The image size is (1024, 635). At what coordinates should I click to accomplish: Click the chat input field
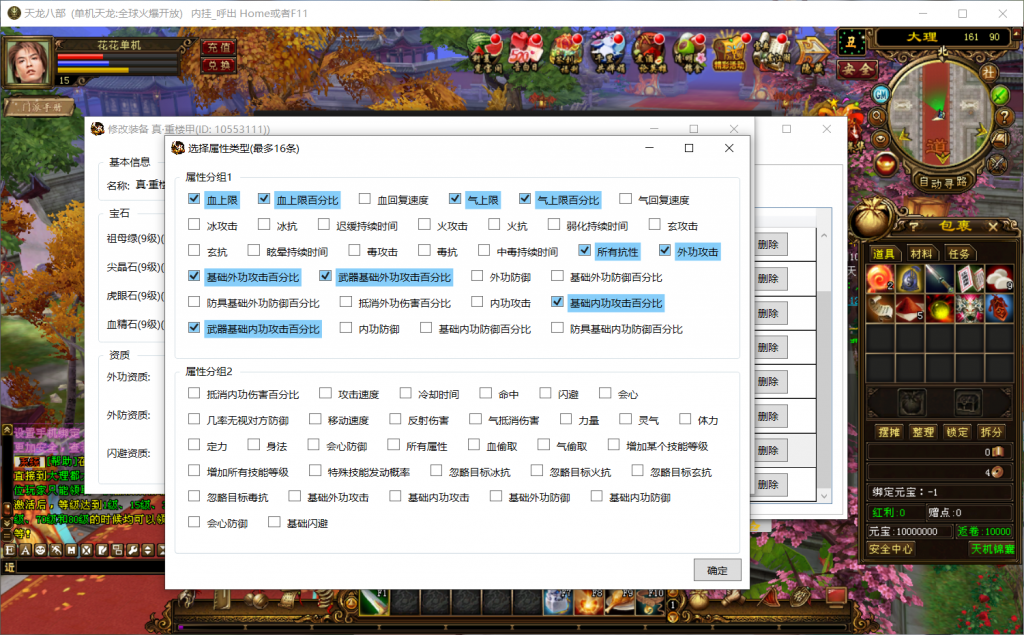(91, 567)
